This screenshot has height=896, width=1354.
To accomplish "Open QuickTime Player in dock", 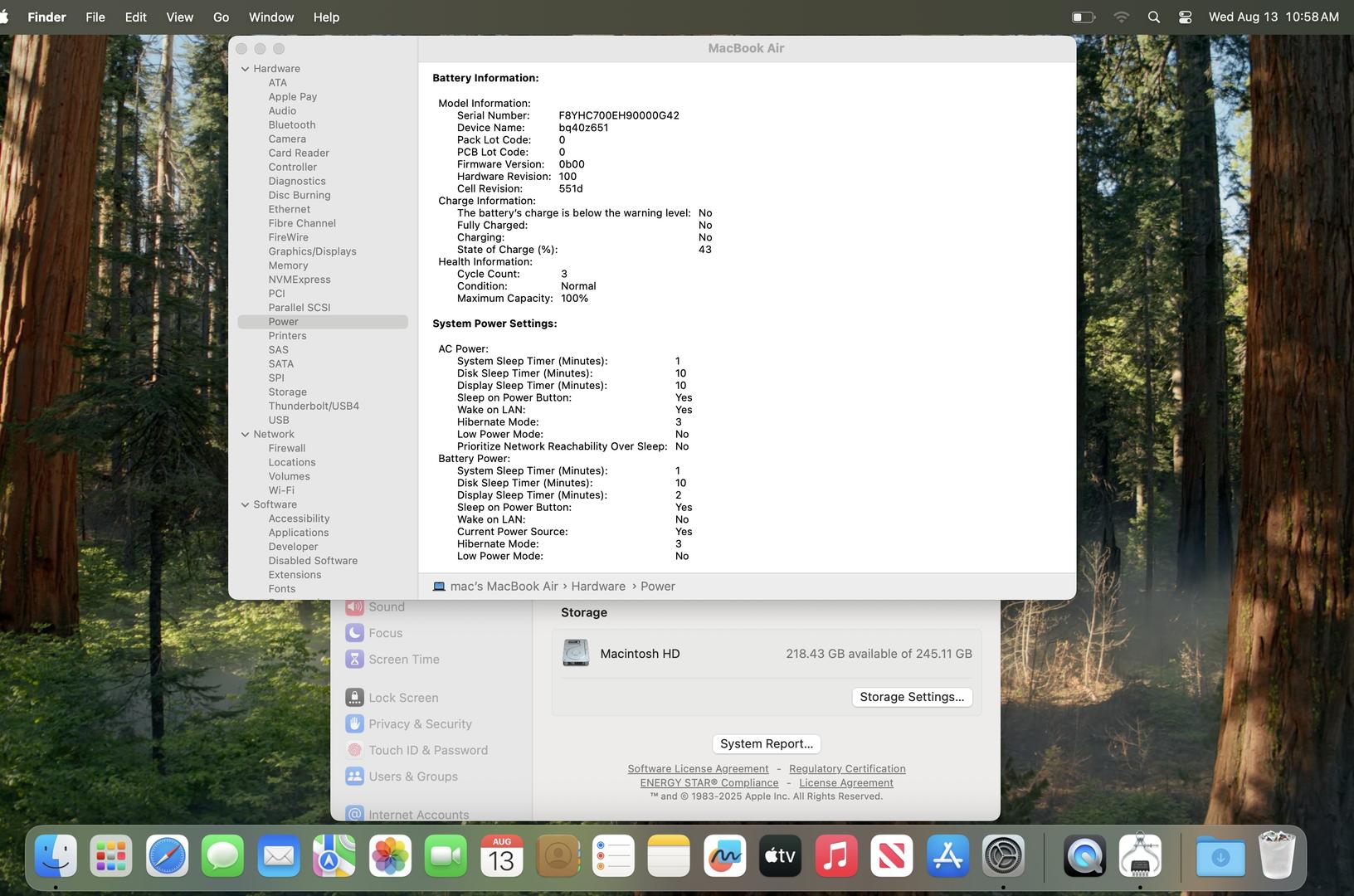I will coord(1084,855).
